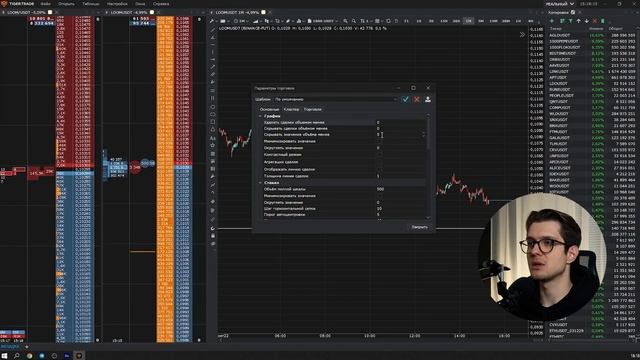This screenshot has width=640, height=360.
Task: Collapse the Стакан section
Action: point(260,183)
